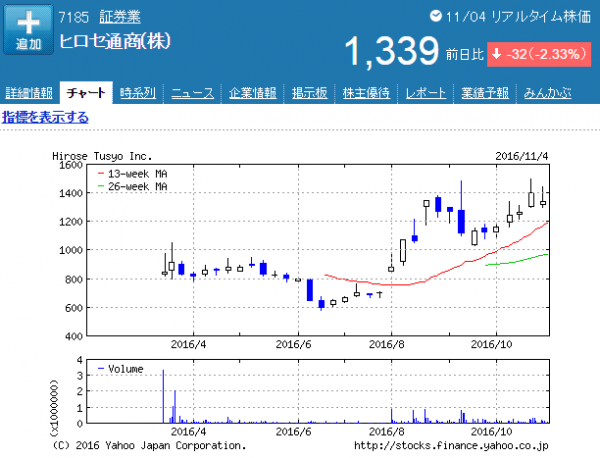Screen dimensions: 600x458
Task: Open the 掲示板 tab
Action: [310, 93]
